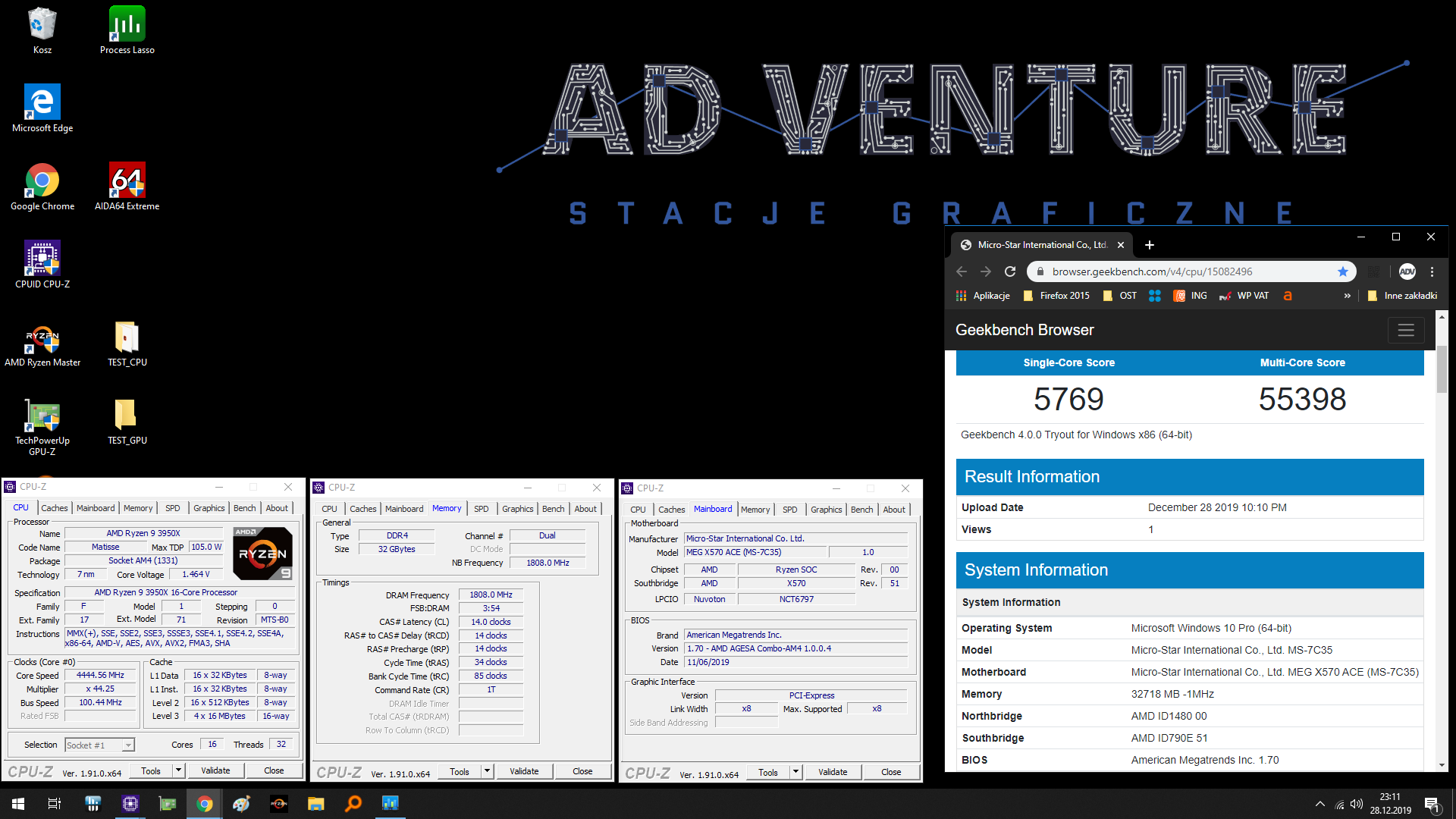
Task: Click the orange 'a' bookmark icon
Action: [1288, 296]
